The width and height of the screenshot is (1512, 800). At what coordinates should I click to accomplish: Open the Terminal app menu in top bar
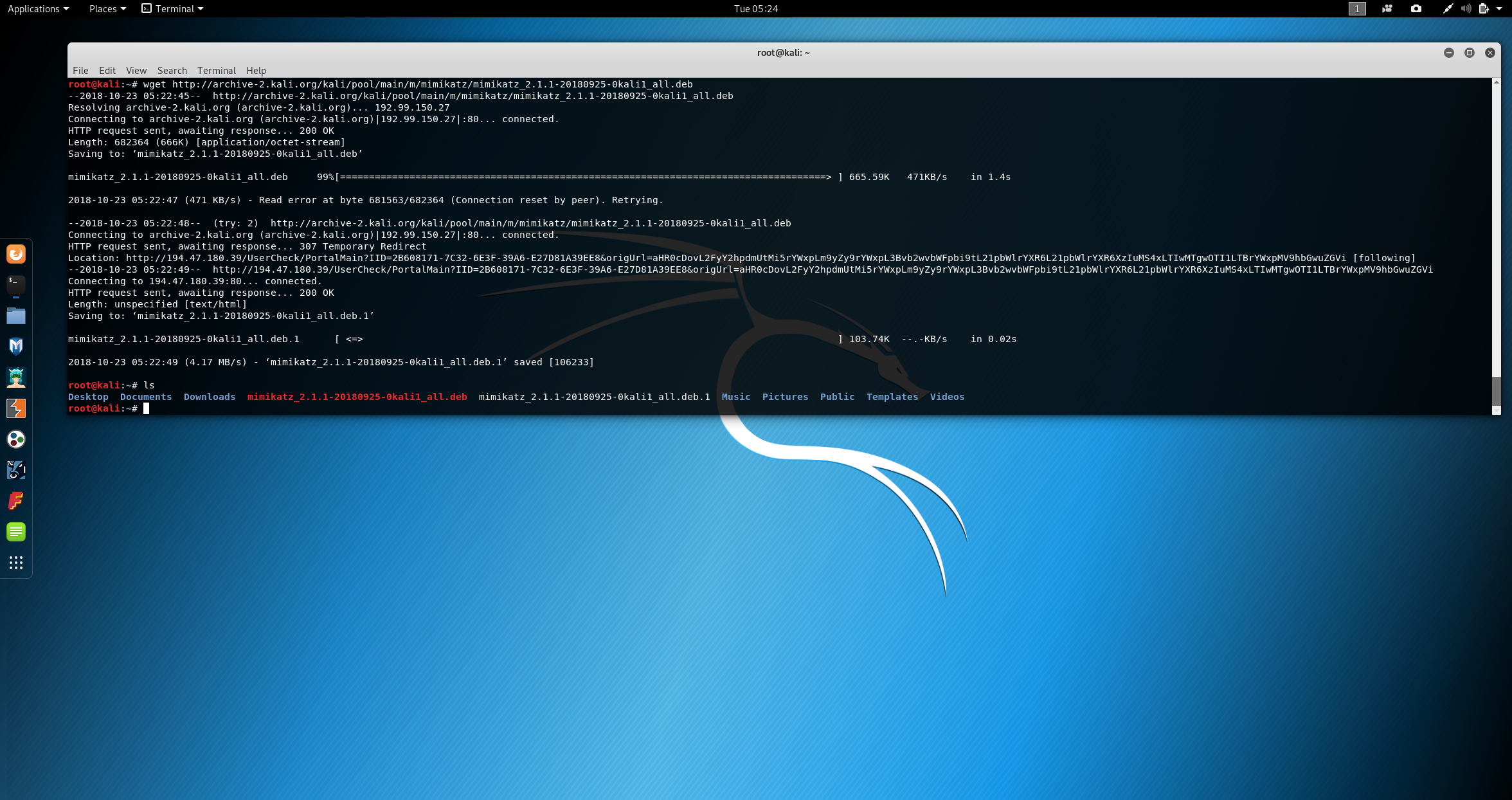[x=172, y=8]
